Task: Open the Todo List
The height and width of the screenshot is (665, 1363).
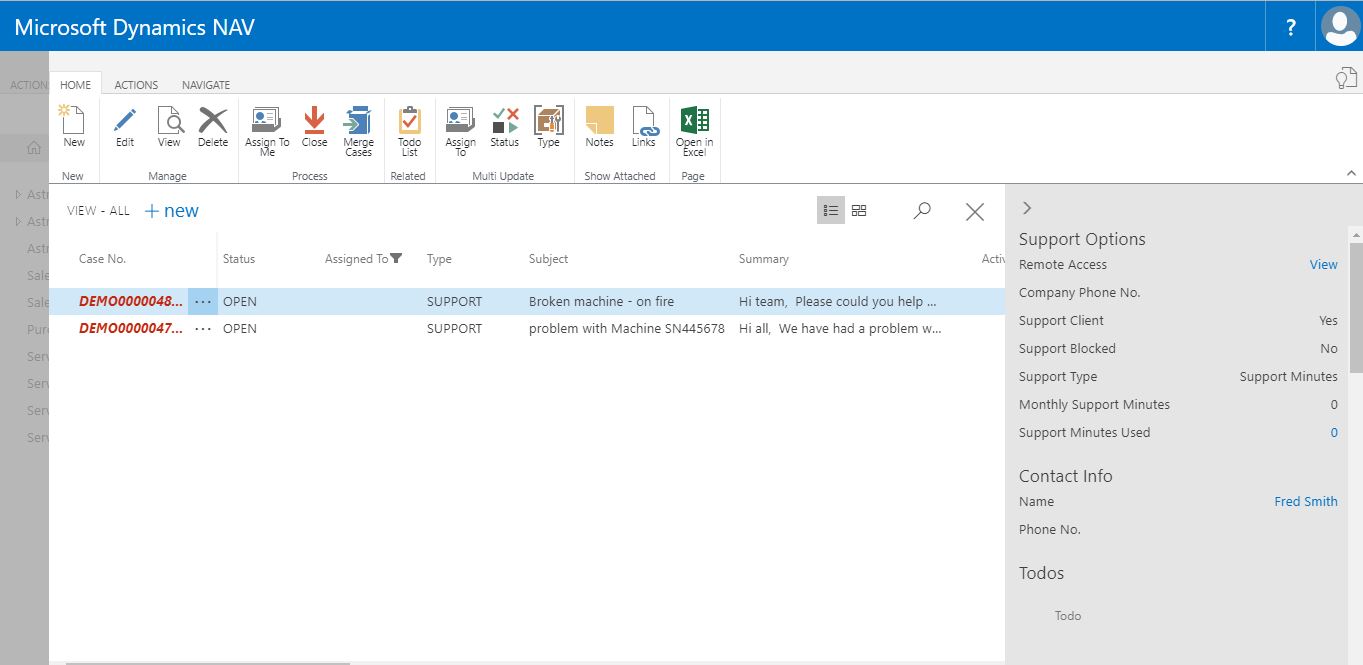Action: 410,131
